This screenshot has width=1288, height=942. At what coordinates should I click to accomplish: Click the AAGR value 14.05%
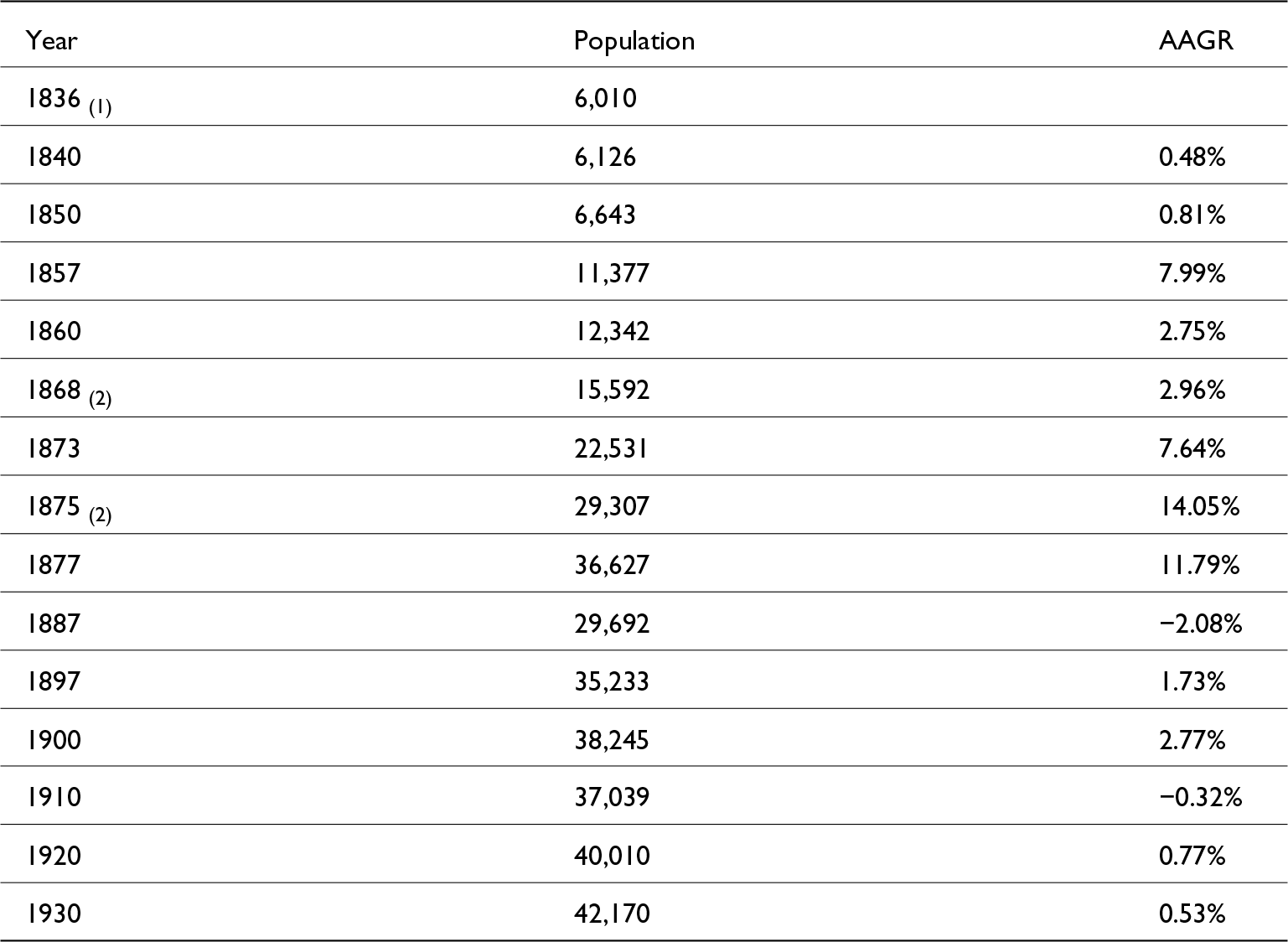[1198, 506]
